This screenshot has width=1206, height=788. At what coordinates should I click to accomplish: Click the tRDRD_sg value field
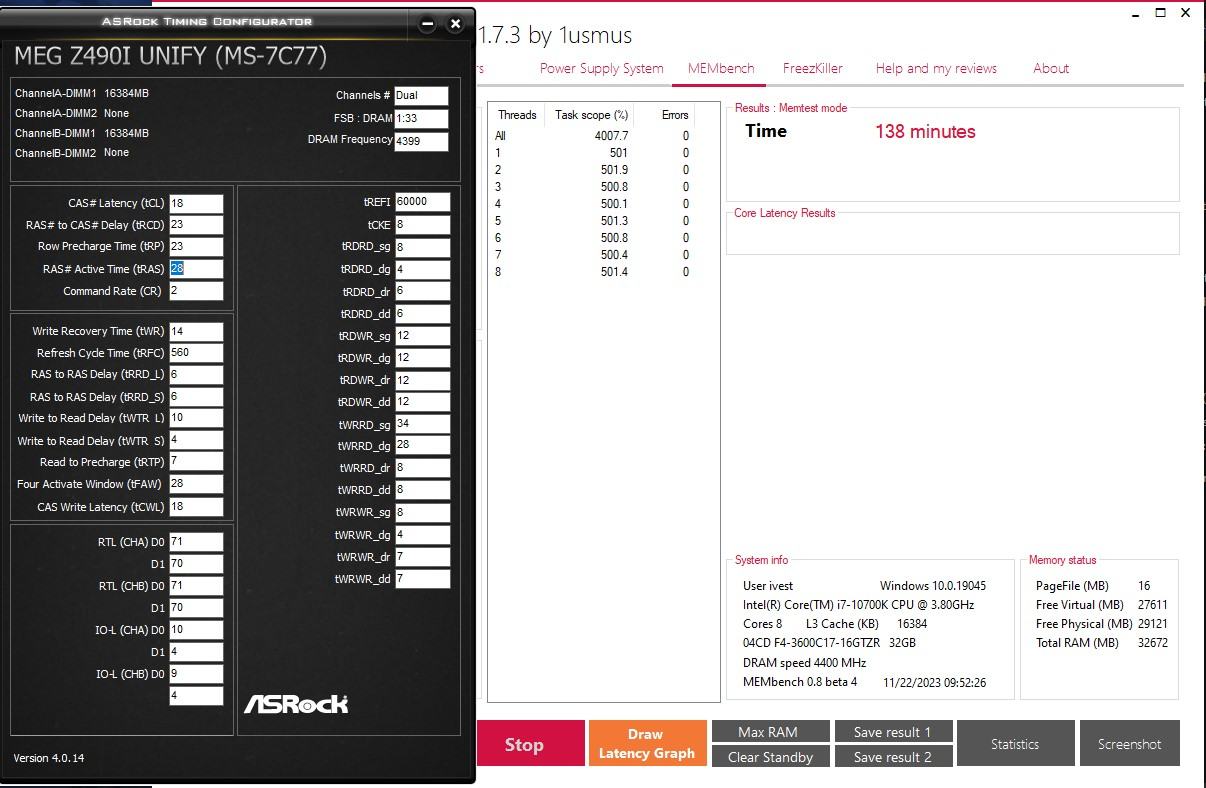coord(422,247)
